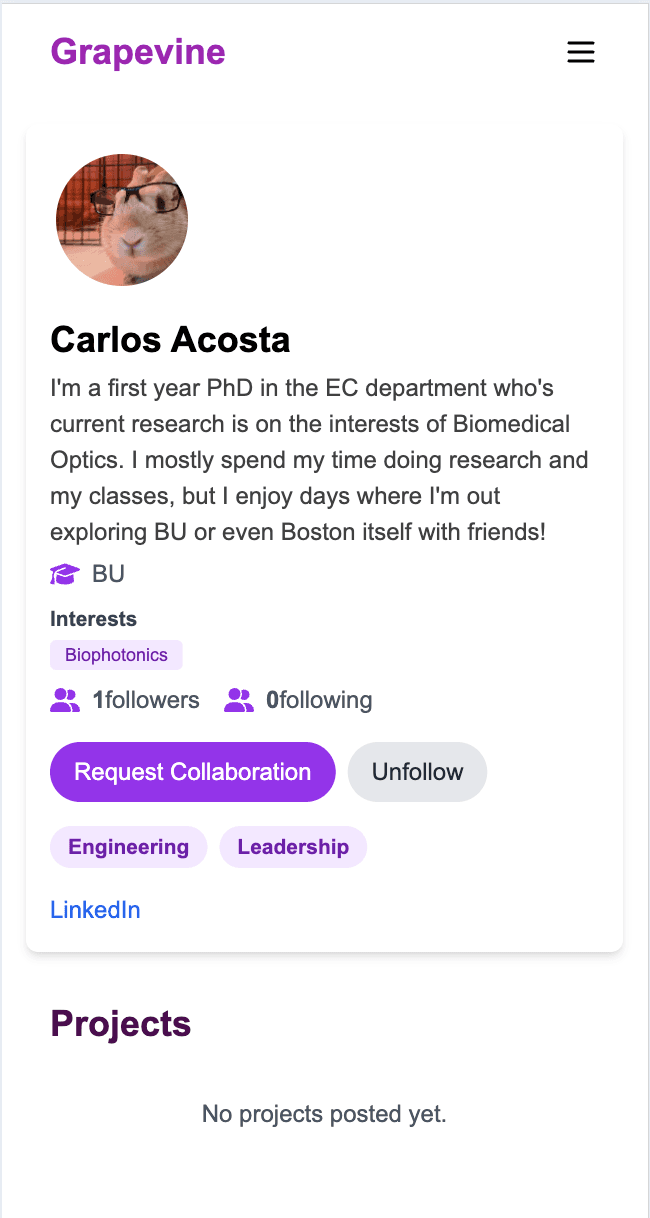The width and height of the screenshot is (650, 1218).
Task: Click the Interests section label
Action: coord(94,619)
